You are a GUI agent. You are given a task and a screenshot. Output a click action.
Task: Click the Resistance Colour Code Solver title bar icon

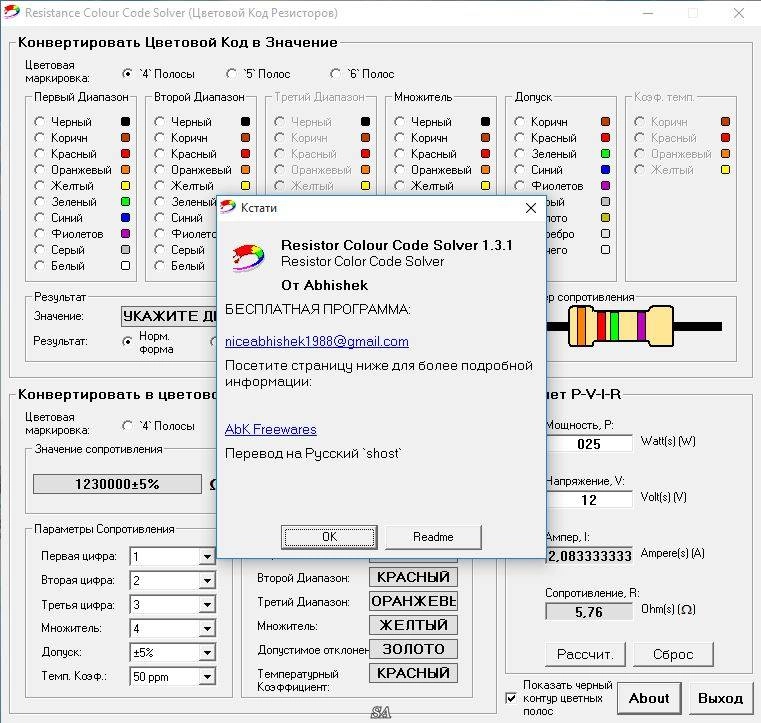tap(12, 12)
